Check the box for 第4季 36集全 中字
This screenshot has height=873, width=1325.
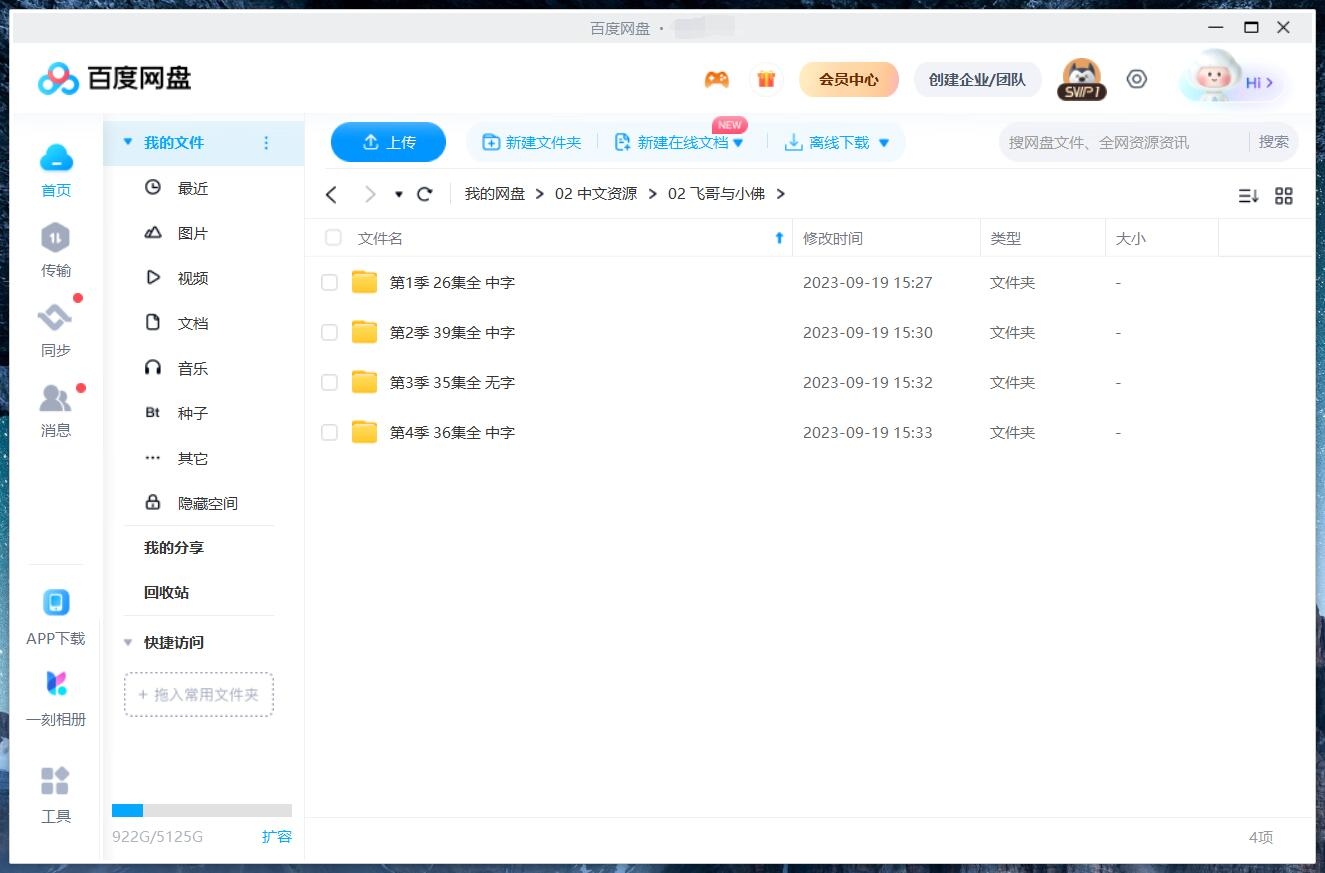click(x=329, y=432)
